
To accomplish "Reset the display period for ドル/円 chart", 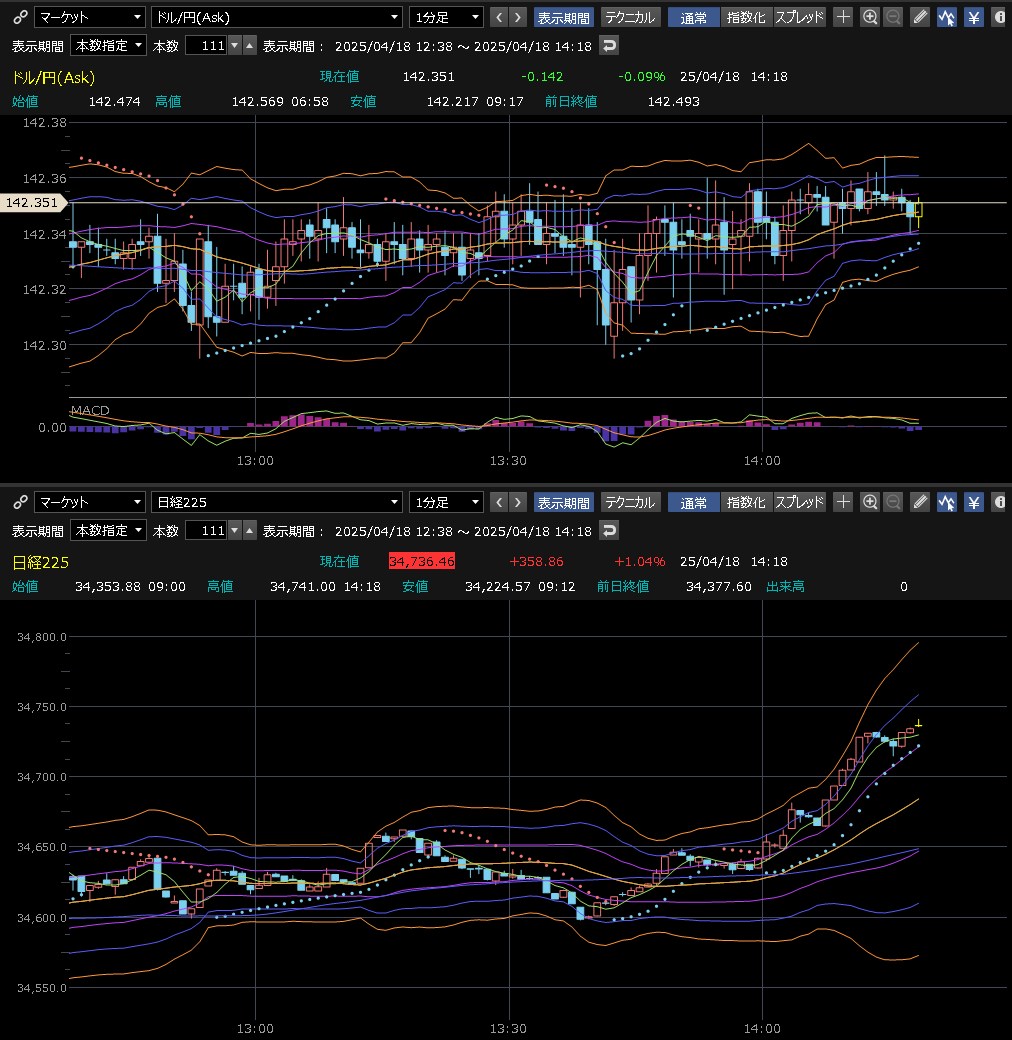I will [609, 46].
